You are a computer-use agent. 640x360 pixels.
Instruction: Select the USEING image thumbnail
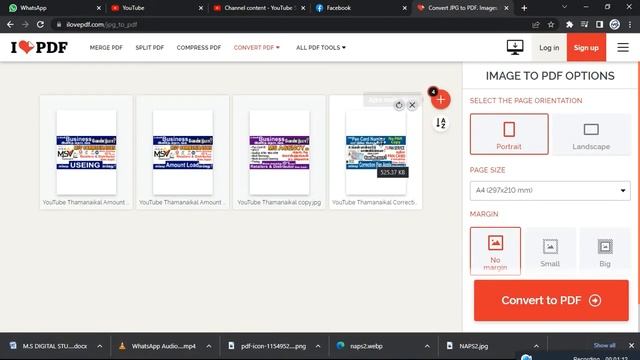click(x=86, y=152)
